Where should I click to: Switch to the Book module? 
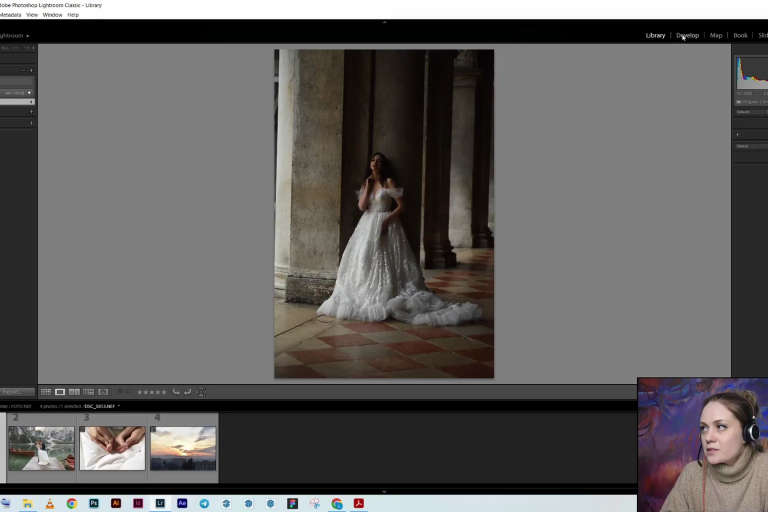tap(740, 35)
